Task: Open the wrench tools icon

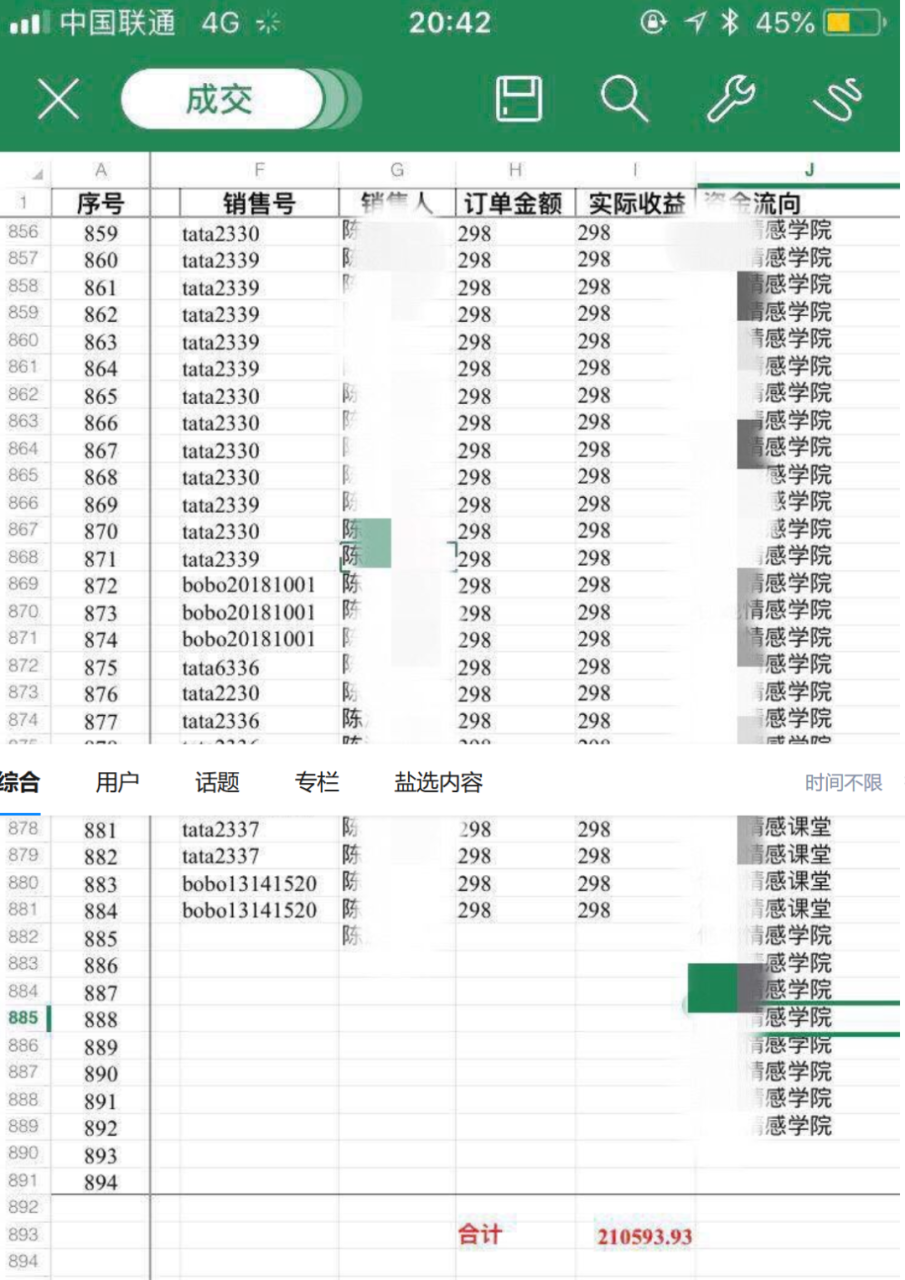Action: (731, 99)
